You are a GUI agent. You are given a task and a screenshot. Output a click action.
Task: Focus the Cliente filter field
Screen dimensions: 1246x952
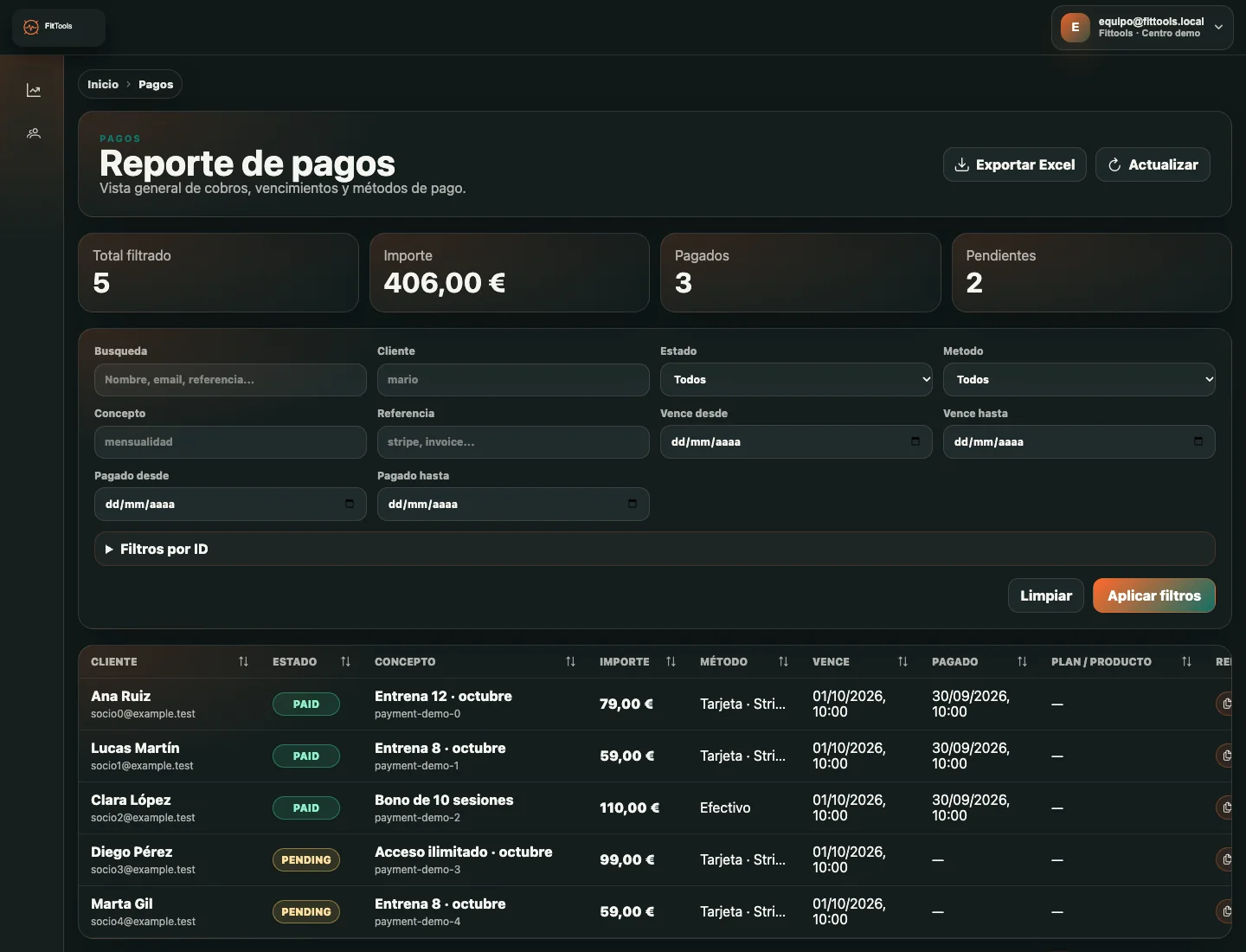tap(513, 379)
